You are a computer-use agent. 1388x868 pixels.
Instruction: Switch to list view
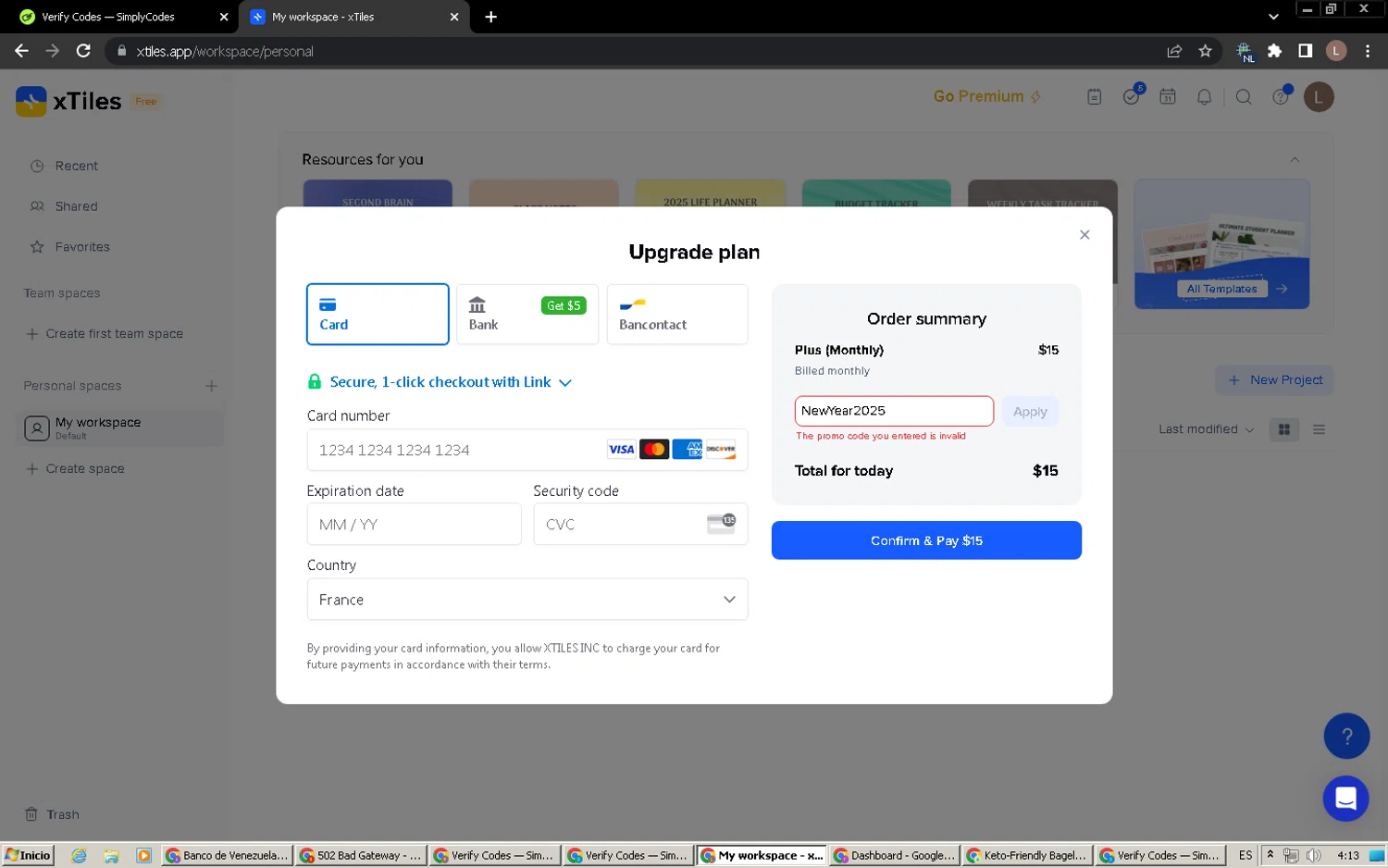pos(1319,429)
